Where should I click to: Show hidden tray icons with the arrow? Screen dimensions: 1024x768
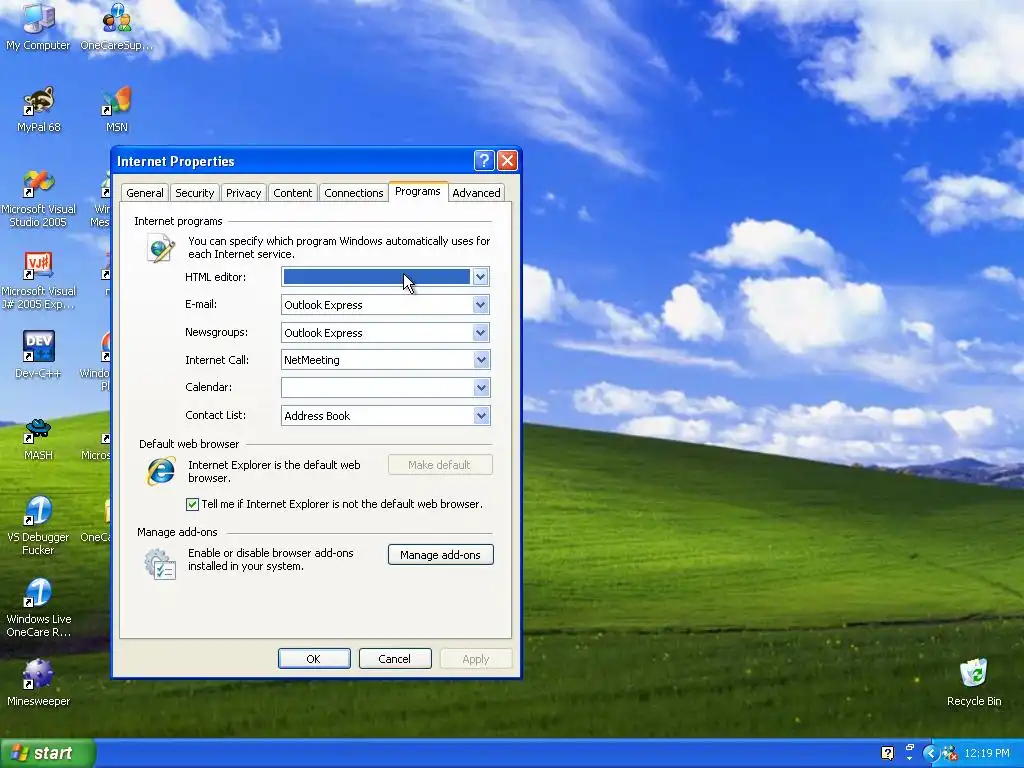(931, 753)
